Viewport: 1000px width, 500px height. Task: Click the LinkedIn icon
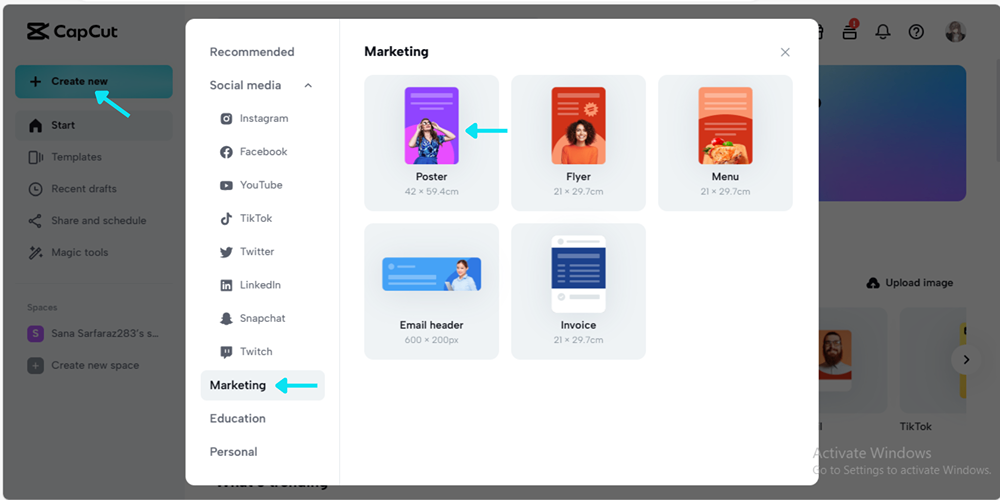click(x=226, y=285)
